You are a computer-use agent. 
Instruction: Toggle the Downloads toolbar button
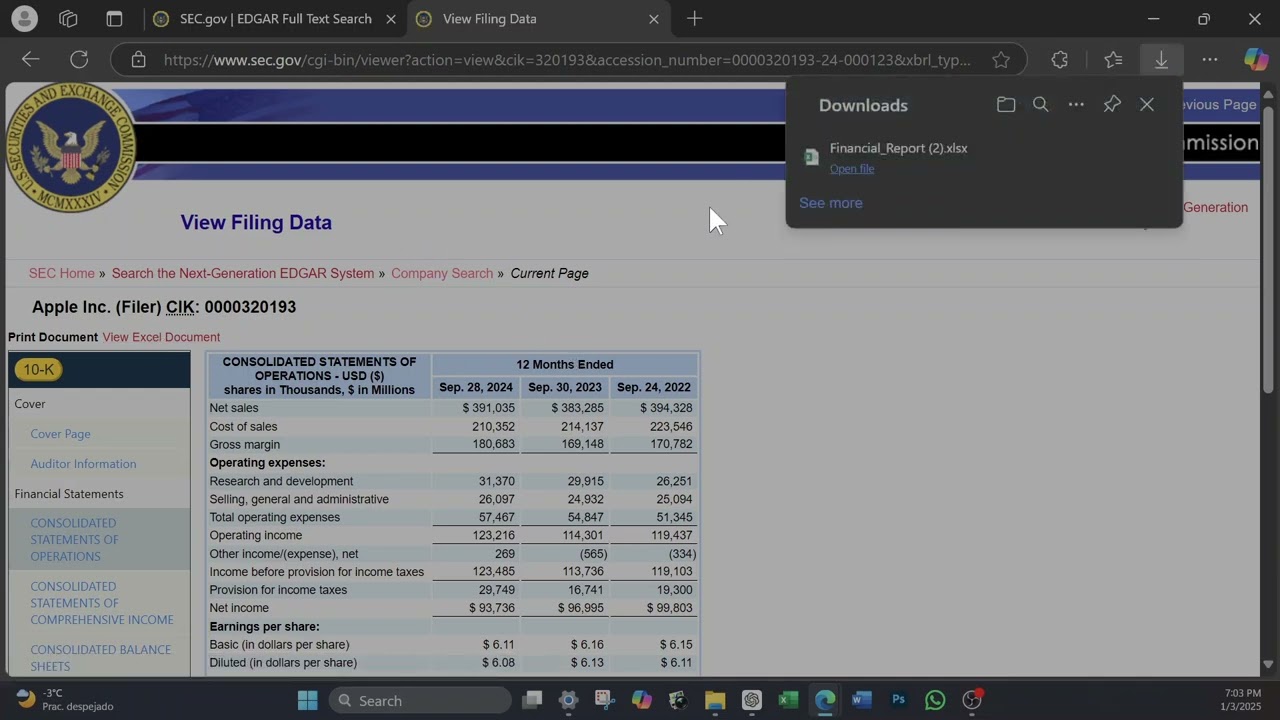coord(1161,60)
